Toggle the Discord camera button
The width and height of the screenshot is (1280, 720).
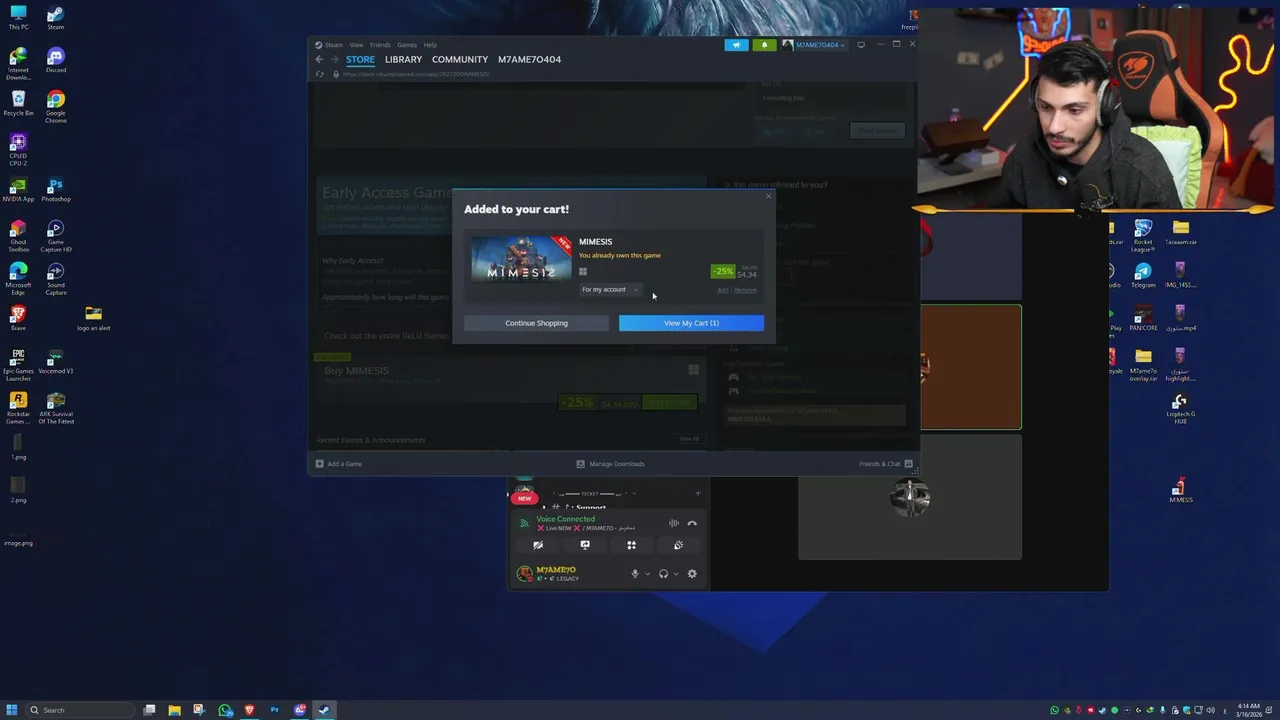[x=538, y=545]
